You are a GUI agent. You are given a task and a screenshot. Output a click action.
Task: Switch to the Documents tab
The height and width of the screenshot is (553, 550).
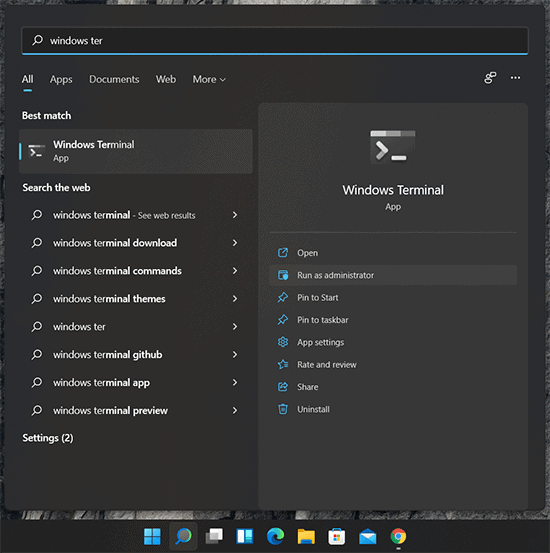pyautogui.click(x=114, y=79)
